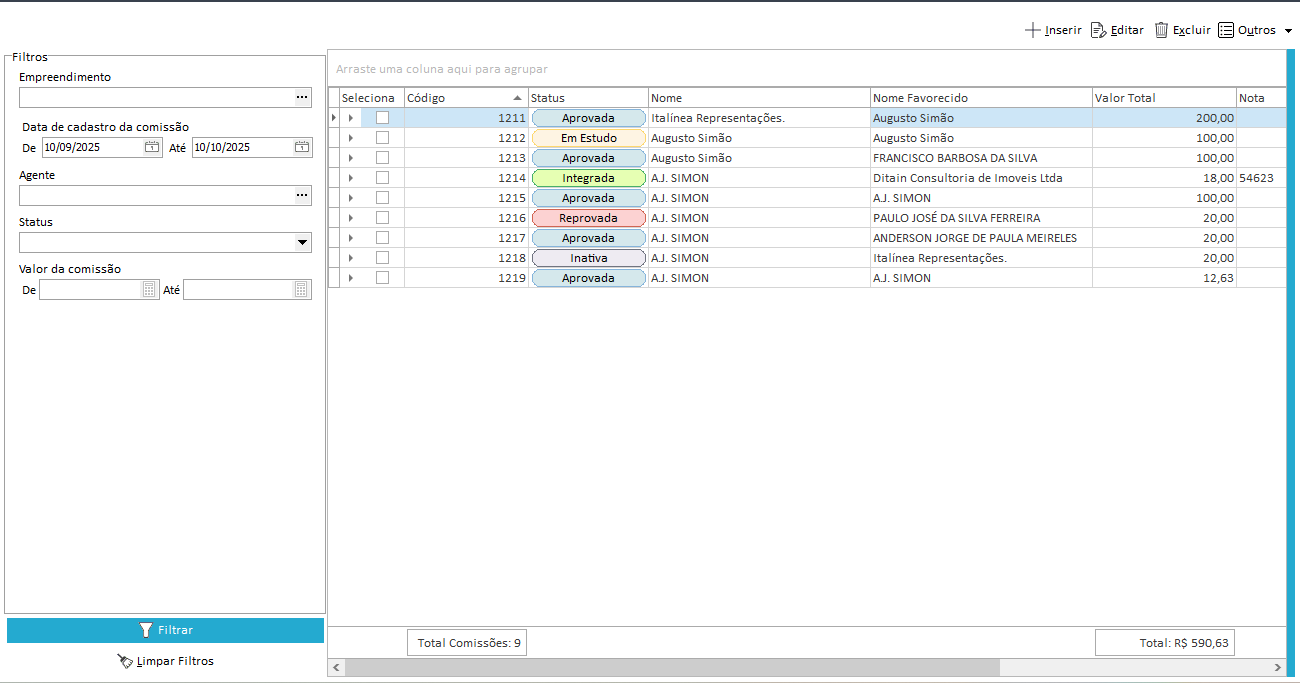Open the Empreendimento lookup ellipsis button
The image size is (1300, 683).
302,97
